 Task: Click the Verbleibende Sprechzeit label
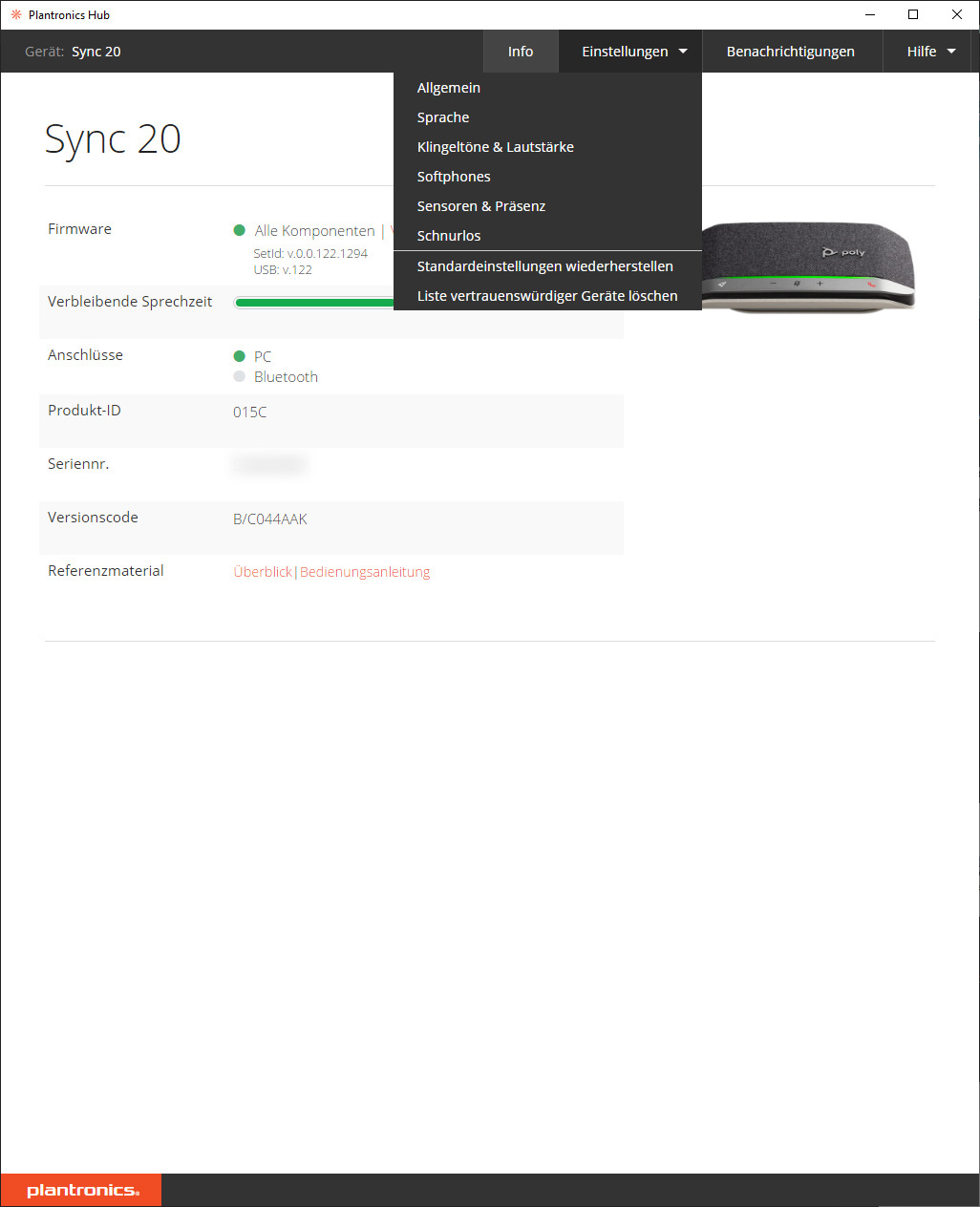pyautogui.click(x=130, y=302)
